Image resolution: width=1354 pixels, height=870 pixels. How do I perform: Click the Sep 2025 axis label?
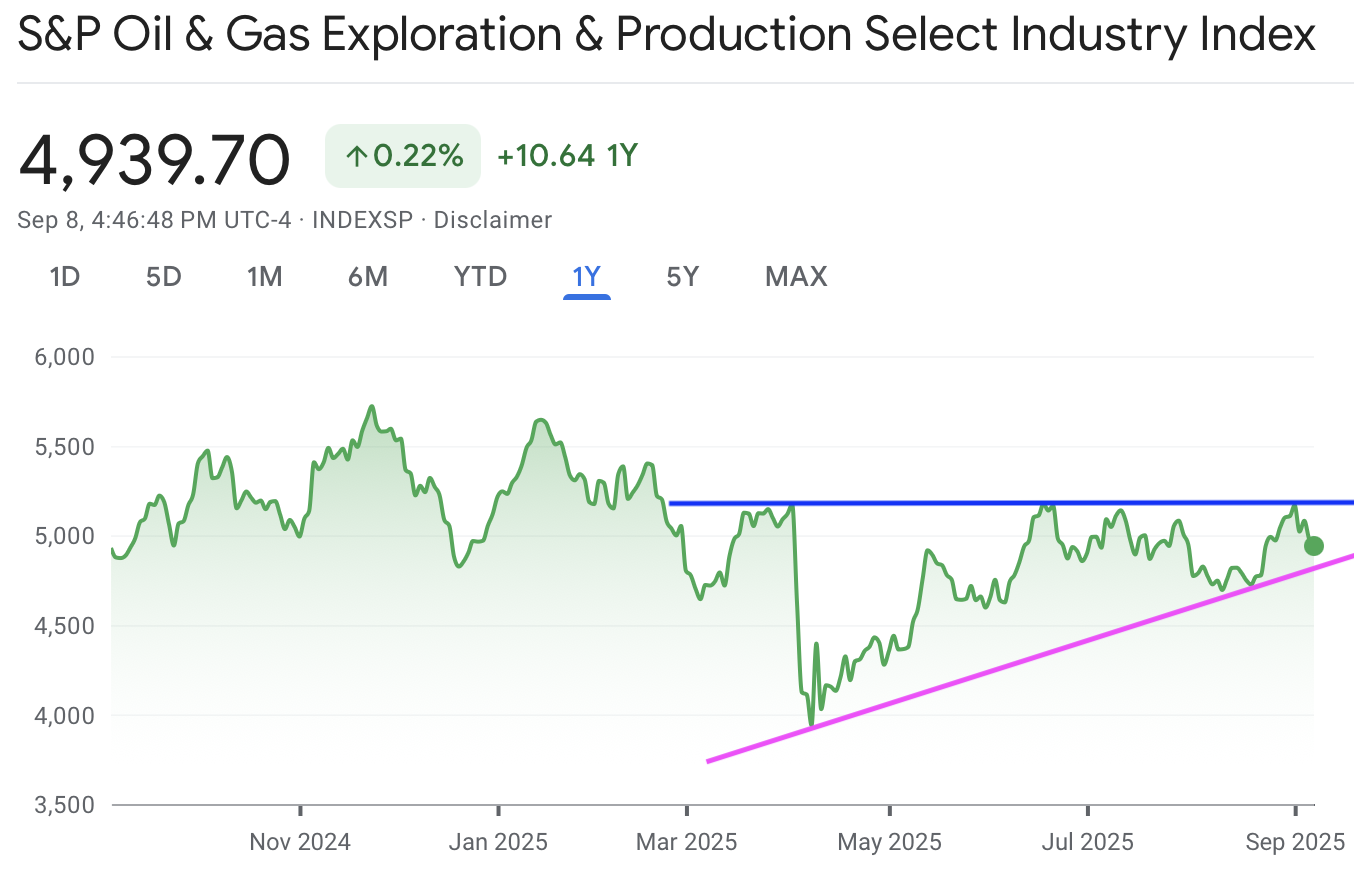tap(1295, 842)
